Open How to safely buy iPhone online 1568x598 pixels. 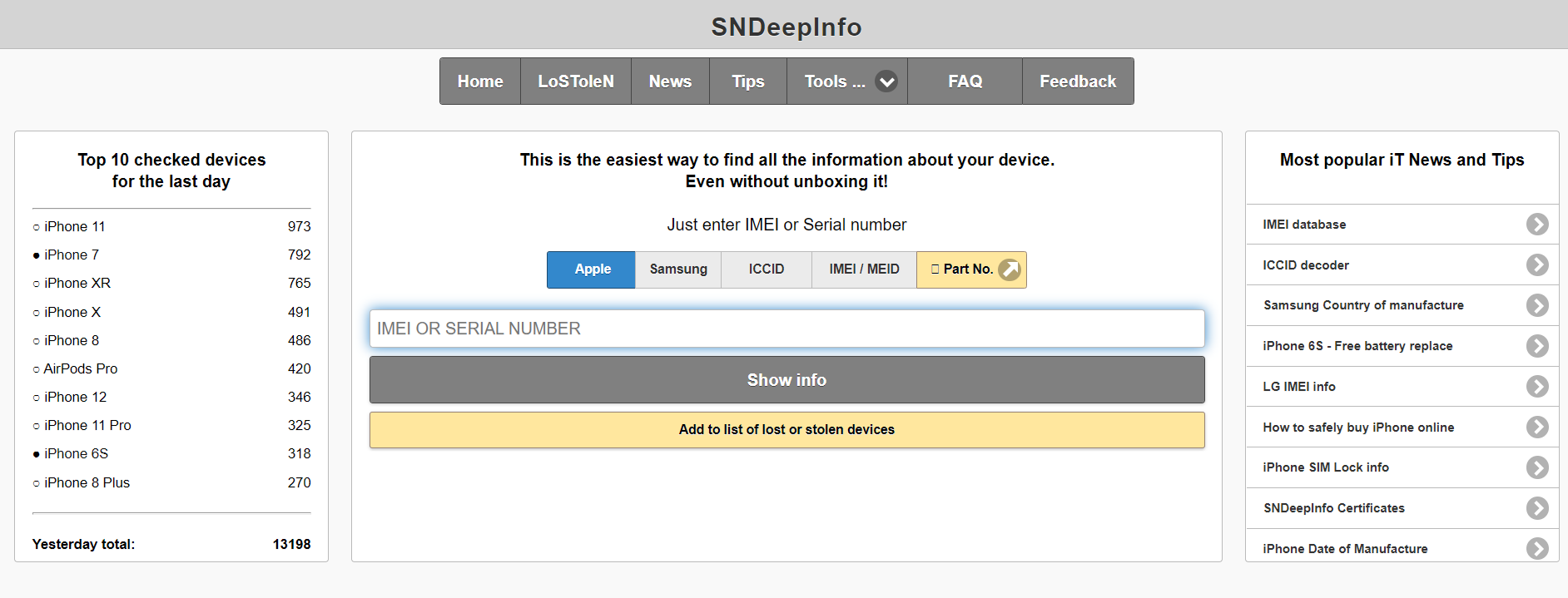tap(1402, 427)
